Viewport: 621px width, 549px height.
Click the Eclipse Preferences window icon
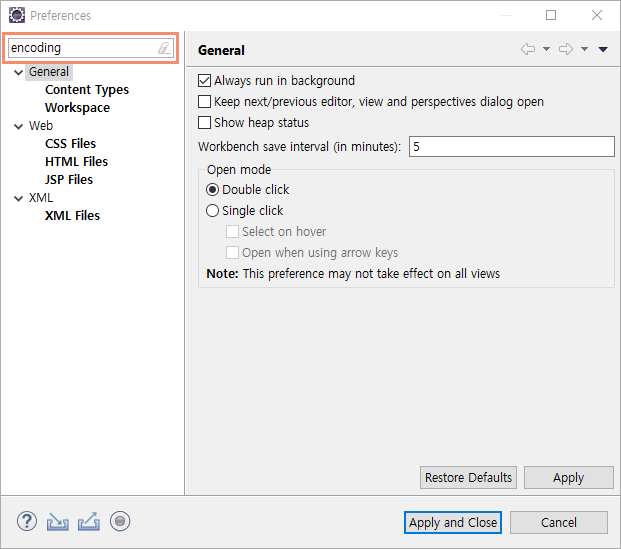click(17, 15)
